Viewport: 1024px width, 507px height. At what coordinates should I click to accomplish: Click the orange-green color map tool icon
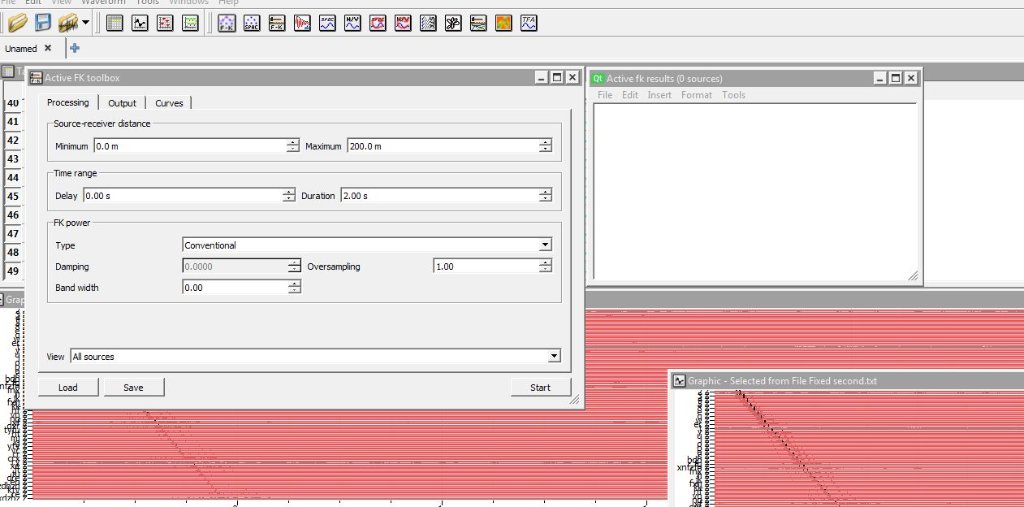point(504,24)
